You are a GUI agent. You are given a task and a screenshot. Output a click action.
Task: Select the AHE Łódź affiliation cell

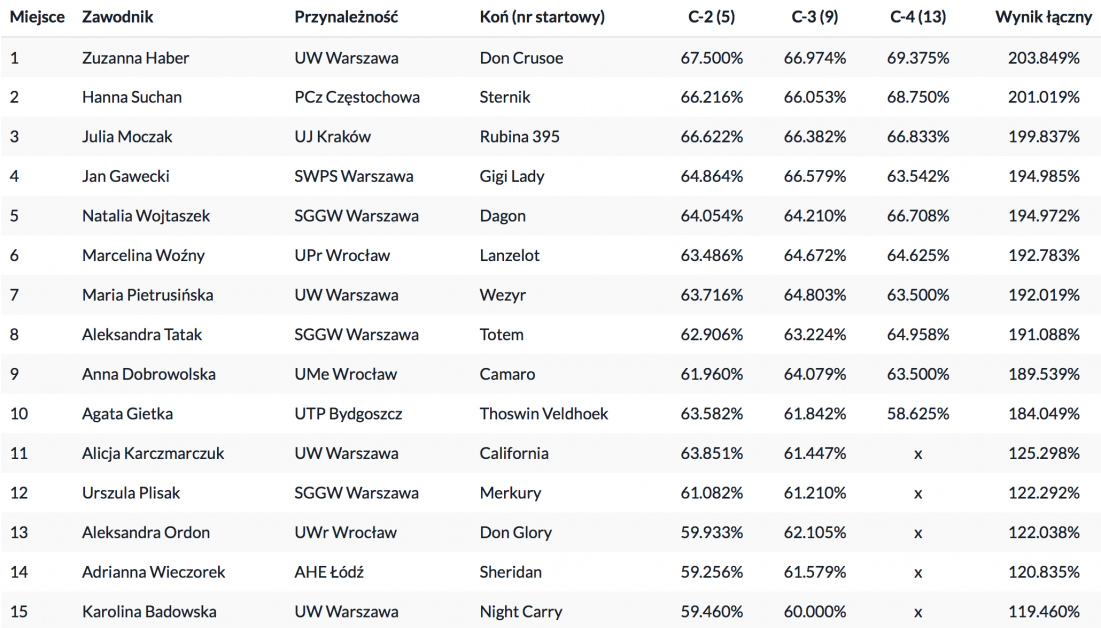(329, 572)
